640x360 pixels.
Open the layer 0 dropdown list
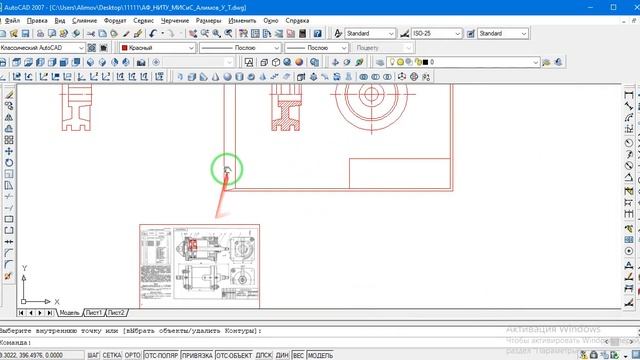point(536,62)
